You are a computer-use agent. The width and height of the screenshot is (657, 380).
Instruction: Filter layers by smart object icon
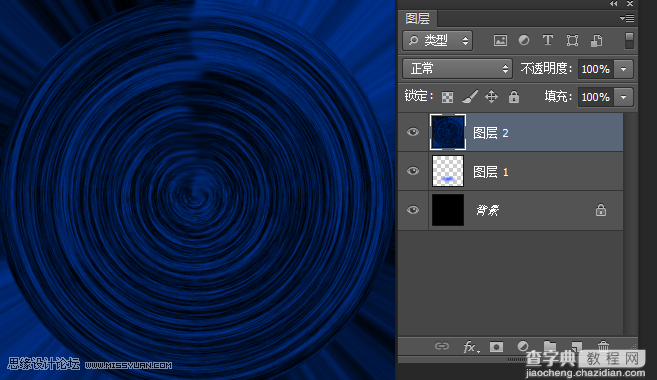pos(596,40)
